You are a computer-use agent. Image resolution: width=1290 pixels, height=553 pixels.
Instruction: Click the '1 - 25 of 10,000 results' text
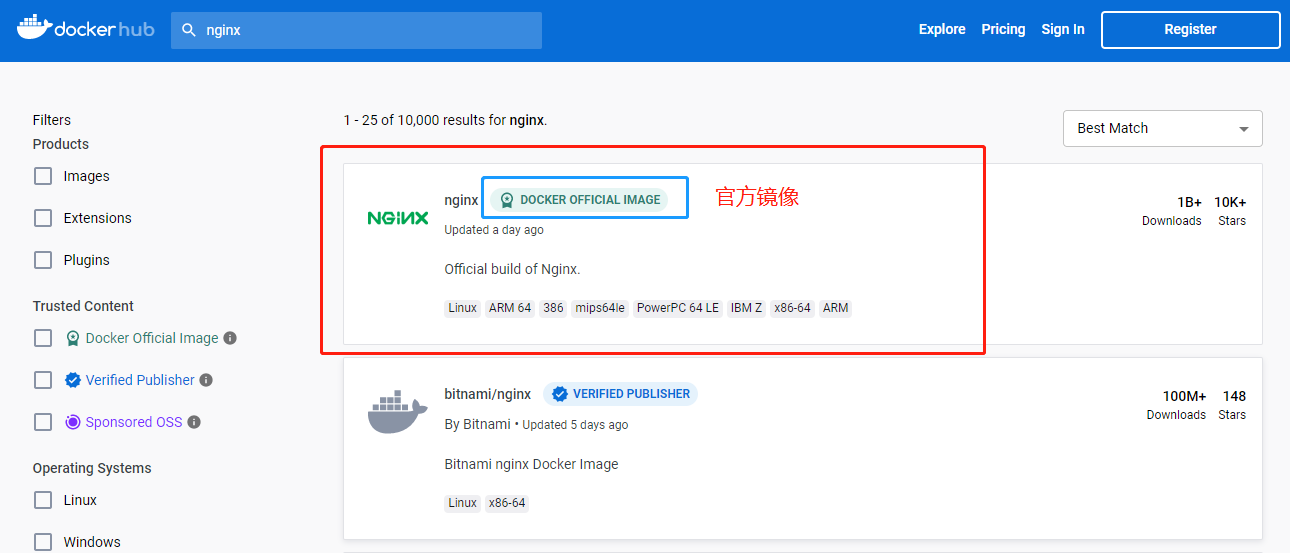[445, 120]
